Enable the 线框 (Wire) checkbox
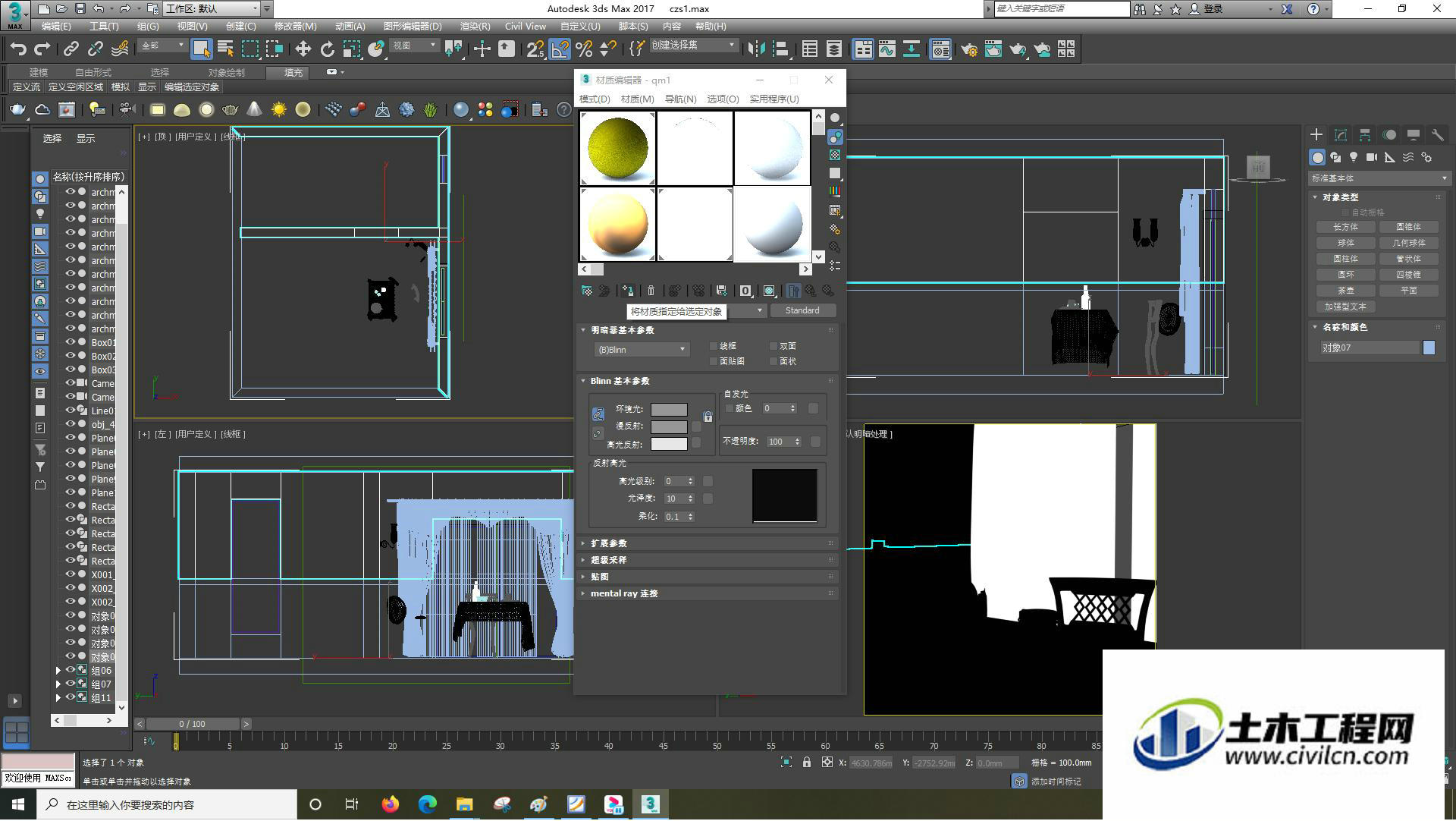 click(714, 346)
